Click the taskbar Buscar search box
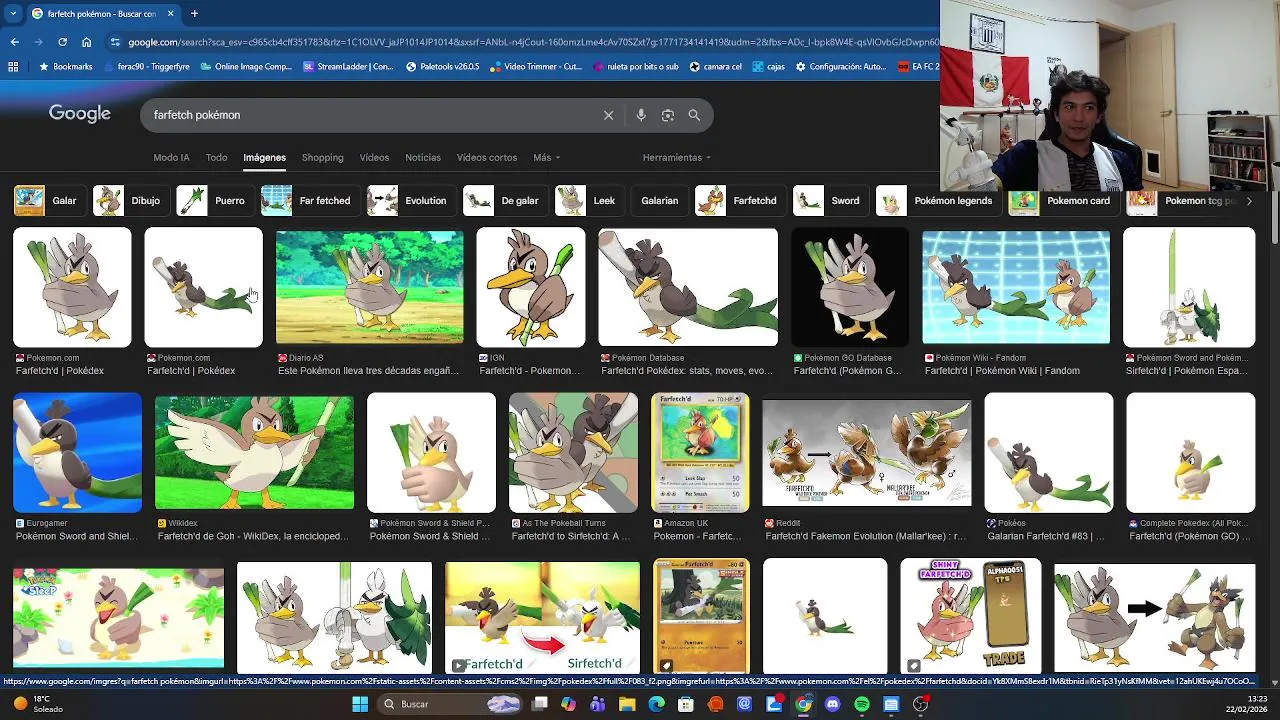Viewport: 1280px width, 720px height. 450,704
